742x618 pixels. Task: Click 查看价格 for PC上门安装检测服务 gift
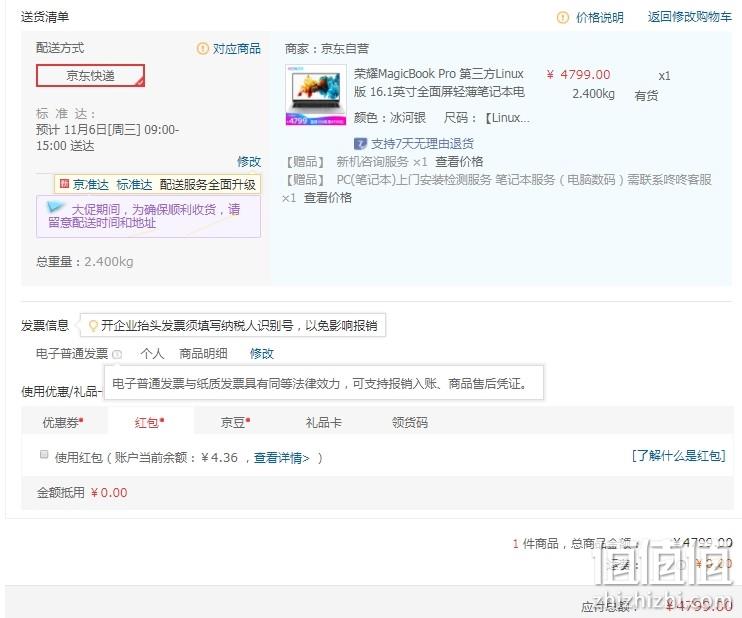click(327, 197)
